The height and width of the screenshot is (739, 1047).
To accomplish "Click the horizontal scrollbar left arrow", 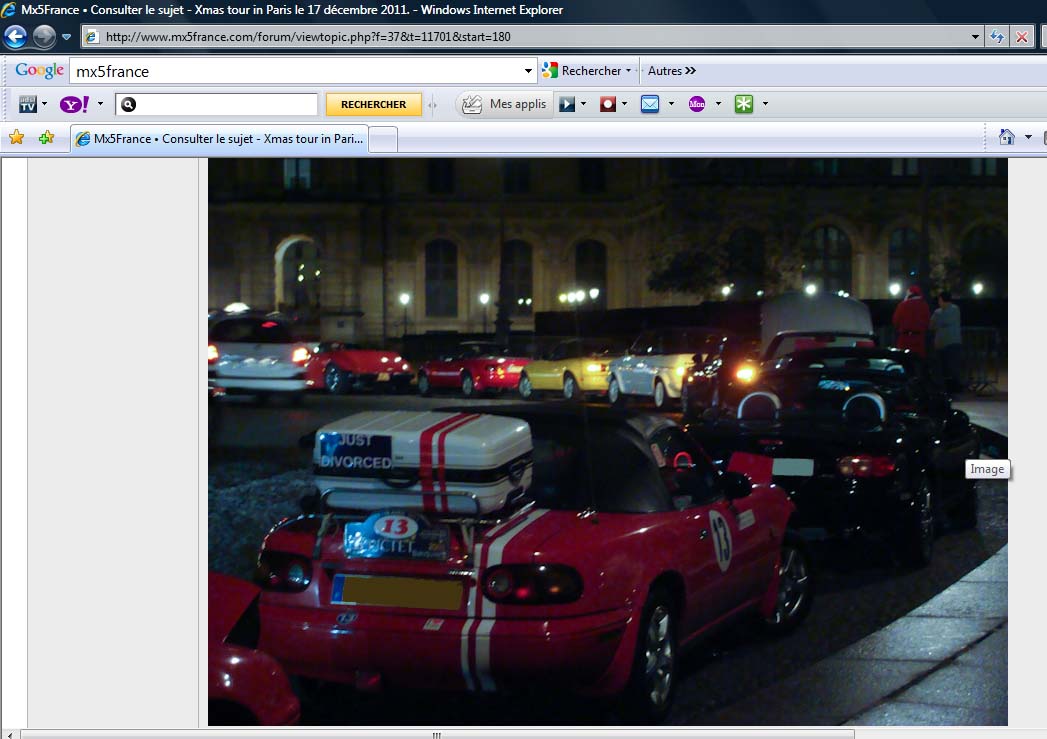I will (x=9, y=735).
